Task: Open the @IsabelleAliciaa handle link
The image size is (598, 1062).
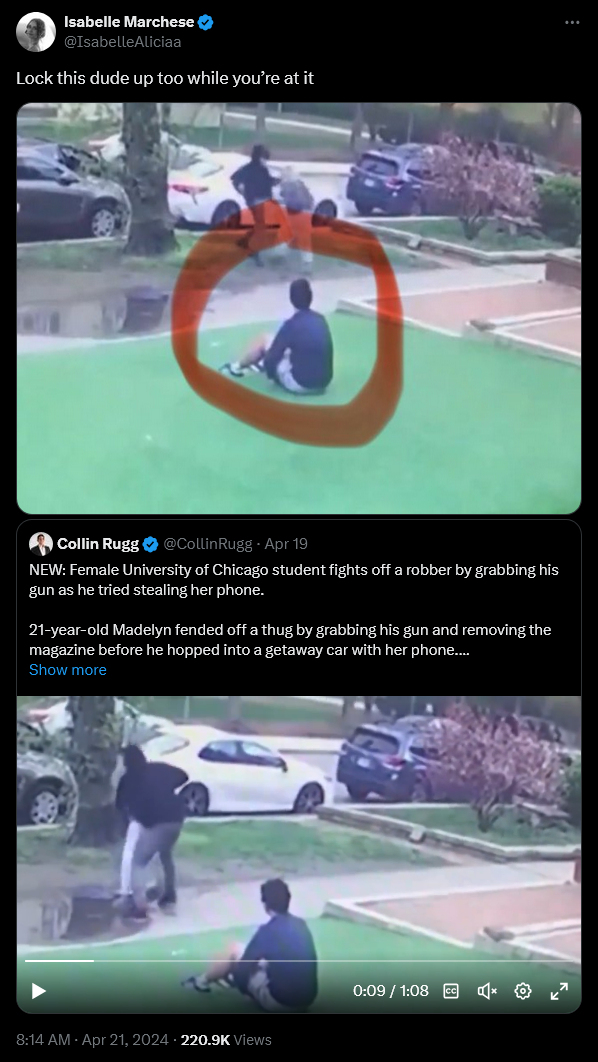Action: coord(123,42)
